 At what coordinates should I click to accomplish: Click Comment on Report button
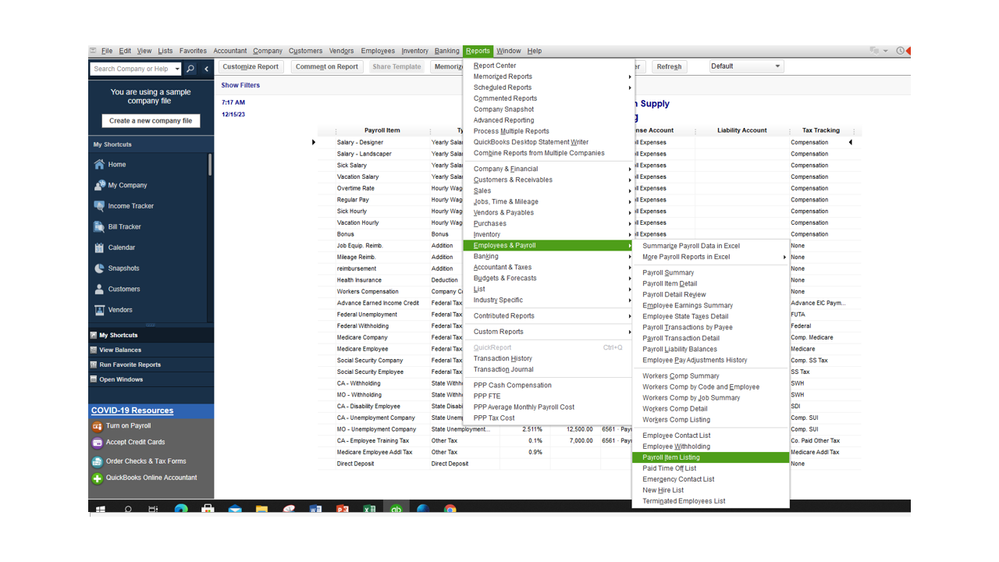pos(327,67)
